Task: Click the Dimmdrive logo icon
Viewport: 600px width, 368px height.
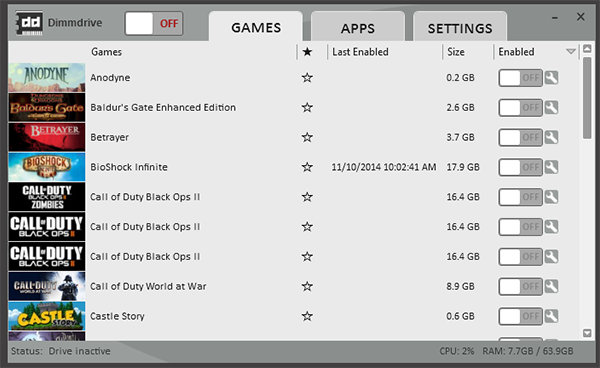Action: [x=29, y=23]
